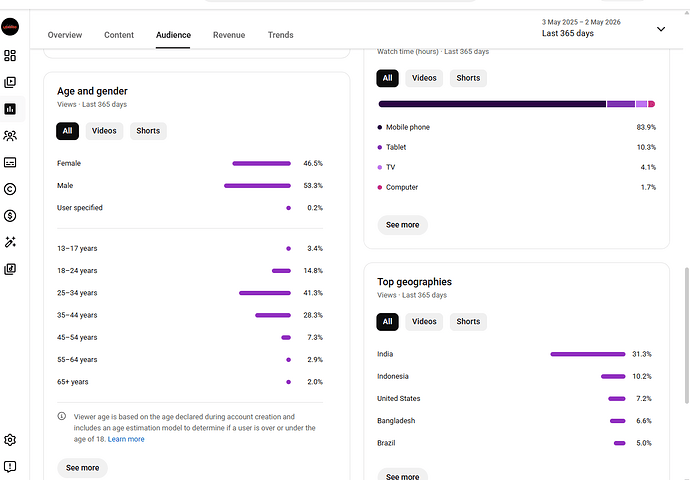Click the Female percentage bar
Image resolution: width=690 pixels, height=480 pixels.
click(261, 164)
